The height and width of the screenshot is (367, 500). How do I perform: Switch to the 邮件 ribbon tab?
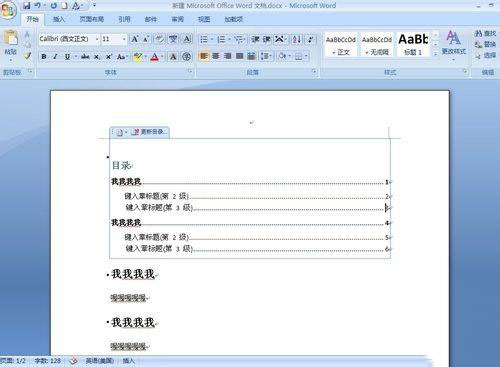click(x=151, y=19)
